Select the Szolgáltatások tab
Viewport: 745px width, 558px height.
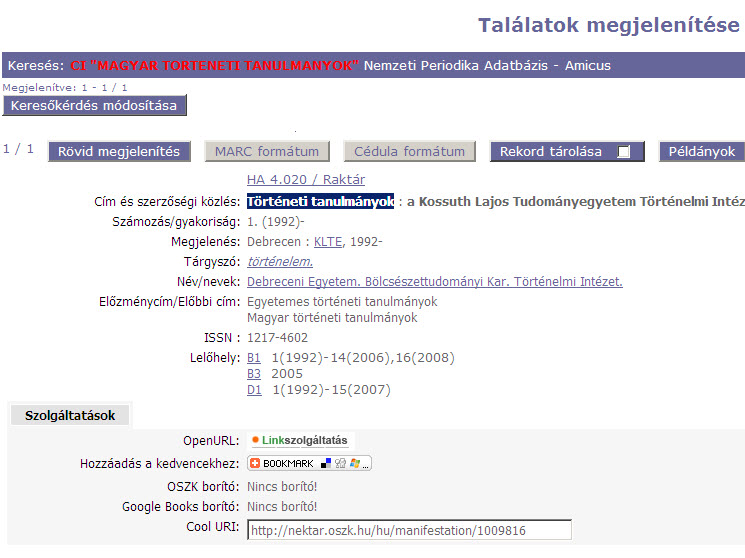point(70,415)
